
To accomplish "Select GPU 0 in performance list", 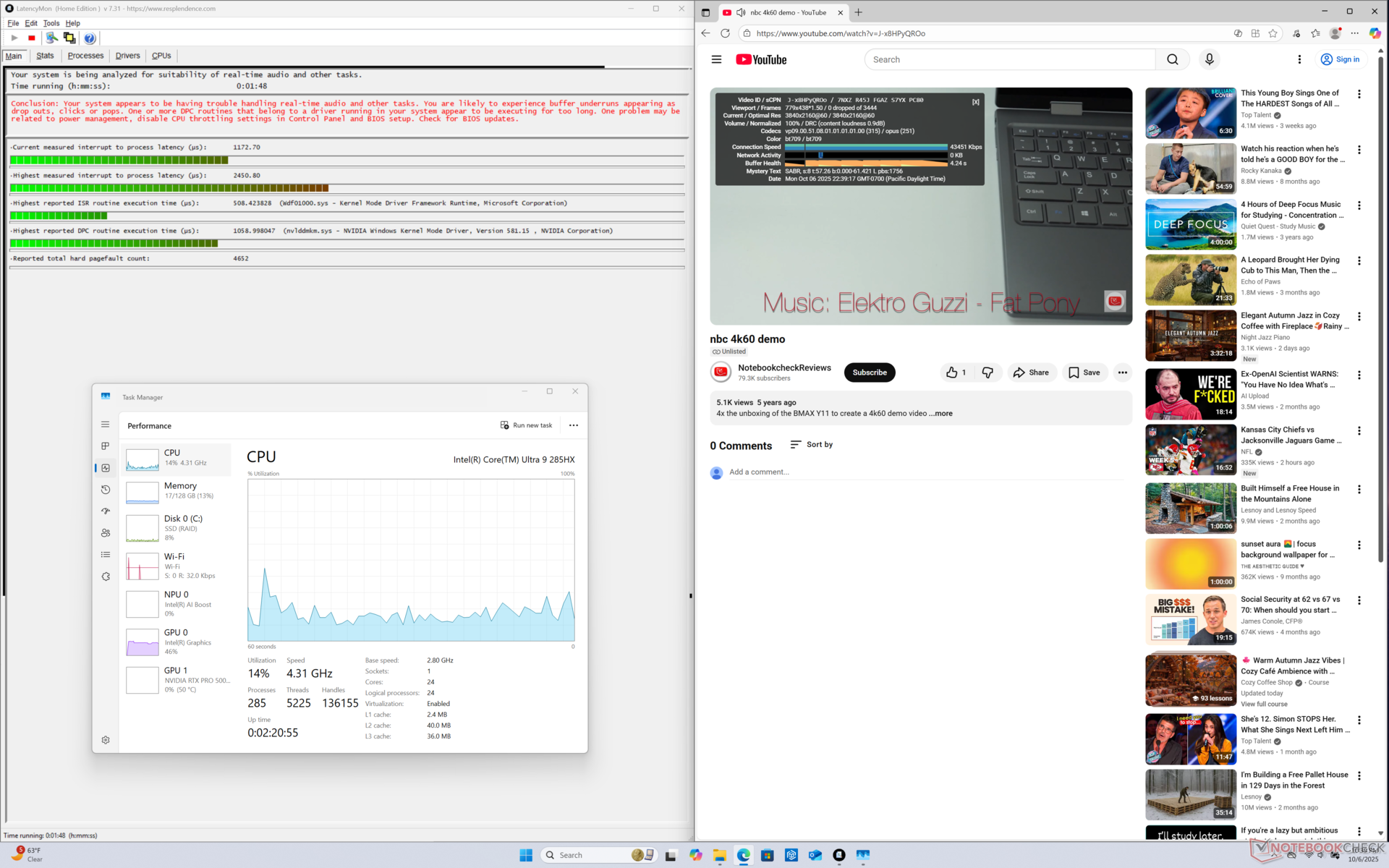I will [x=177, y=642].
